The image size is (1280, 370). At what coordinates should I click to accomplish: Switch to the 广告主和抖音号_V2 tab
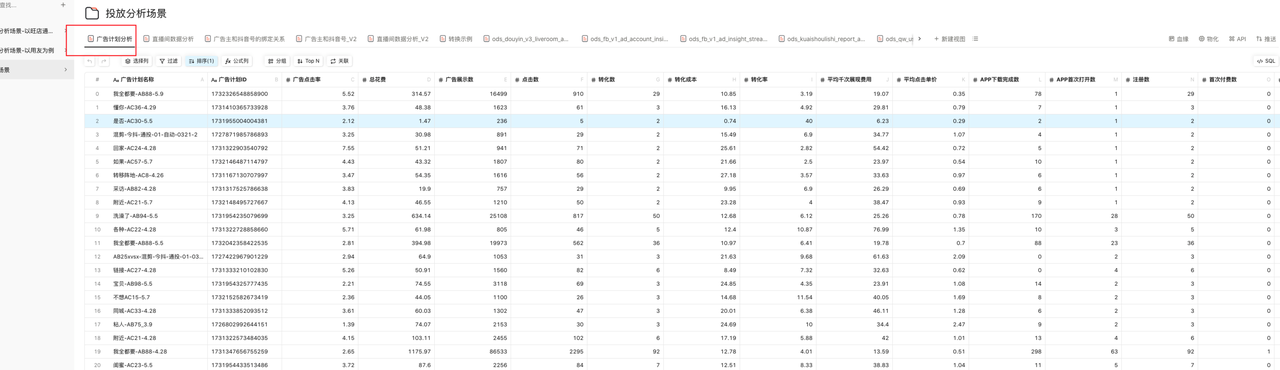tap(326, 39)
